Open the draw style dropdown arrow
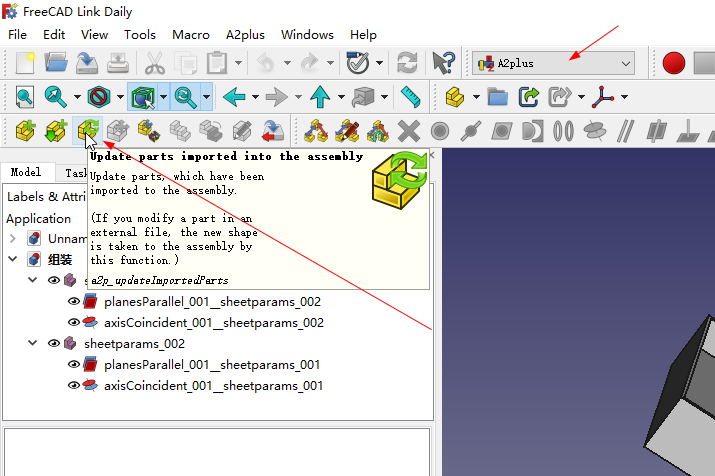 (120, 97)
